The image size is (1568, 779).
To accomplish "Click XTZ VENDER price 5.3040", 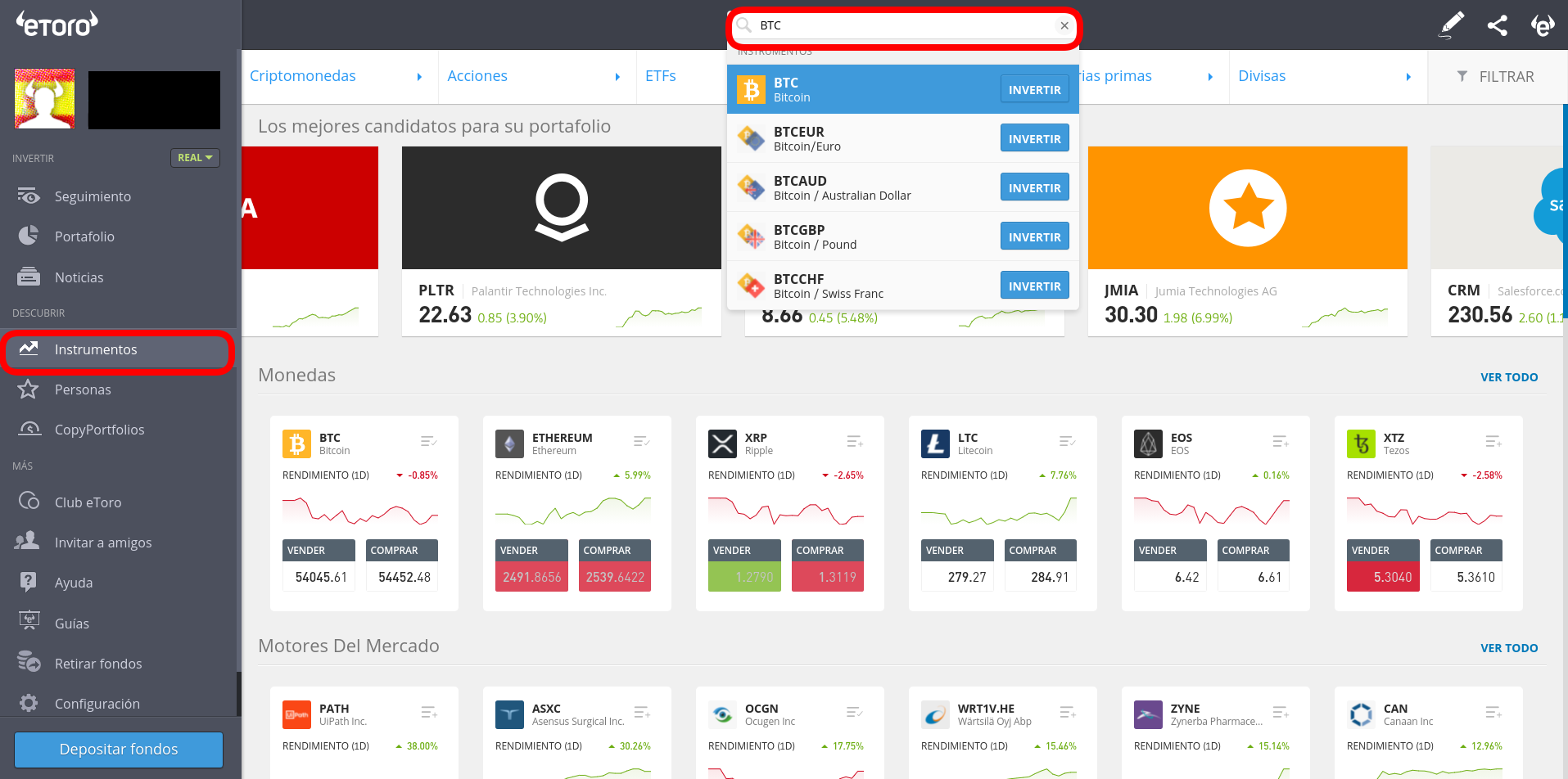I will (x=1383, y=577).
